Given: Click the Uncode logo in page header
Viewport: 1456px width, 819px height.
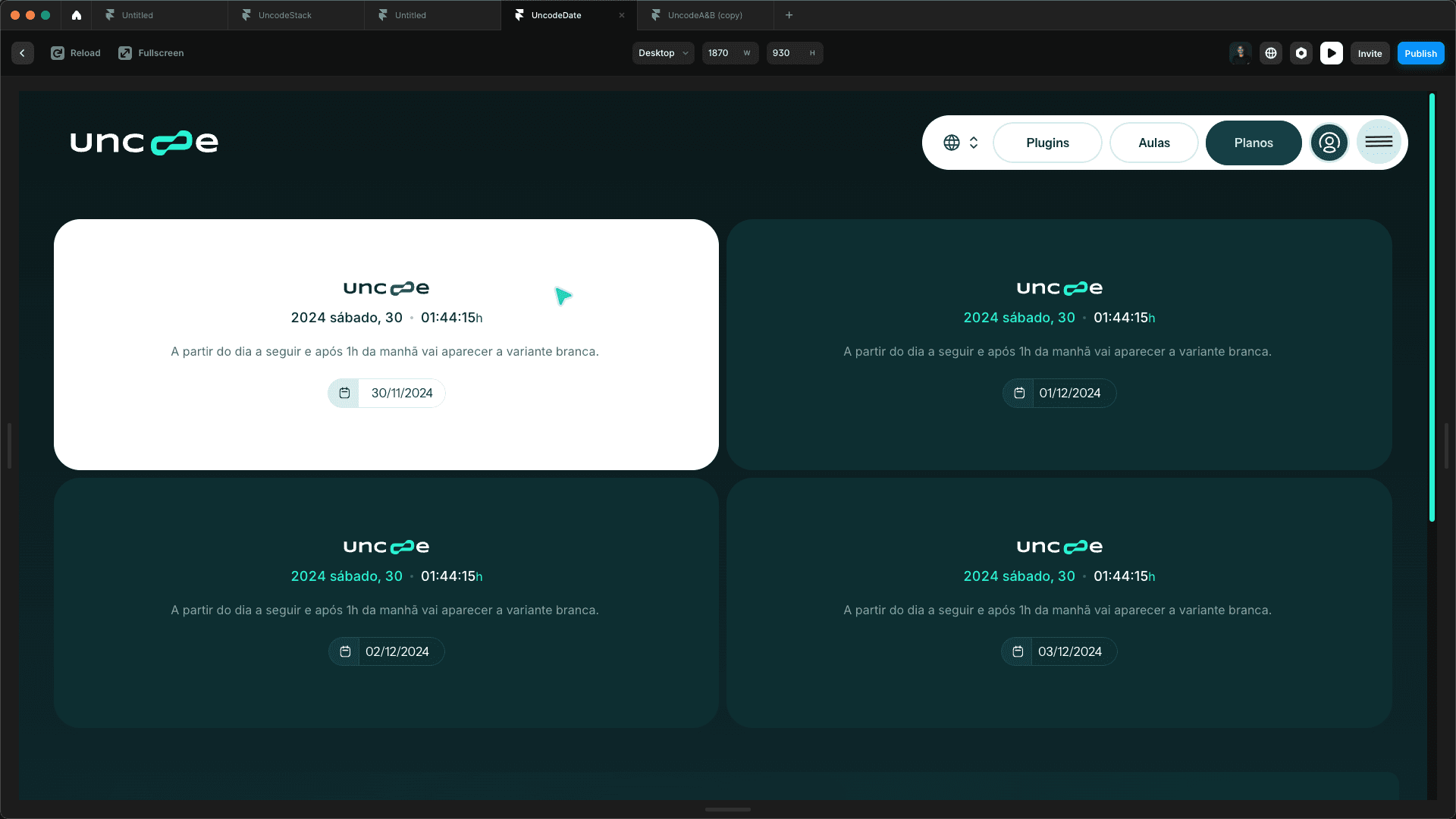Looking at the screenshot, I should tap(144, 142).
